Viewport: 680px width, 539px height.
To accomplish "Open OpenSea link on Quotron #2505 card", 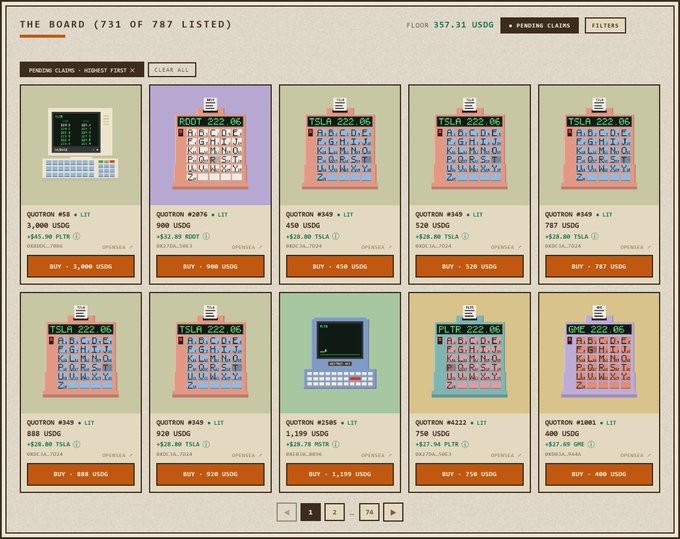I will click(x=377, y=455).
